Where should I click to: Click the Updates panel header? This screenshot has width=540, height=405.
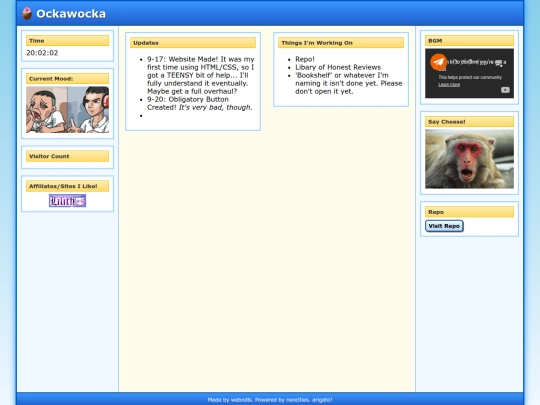pos(193,43)
